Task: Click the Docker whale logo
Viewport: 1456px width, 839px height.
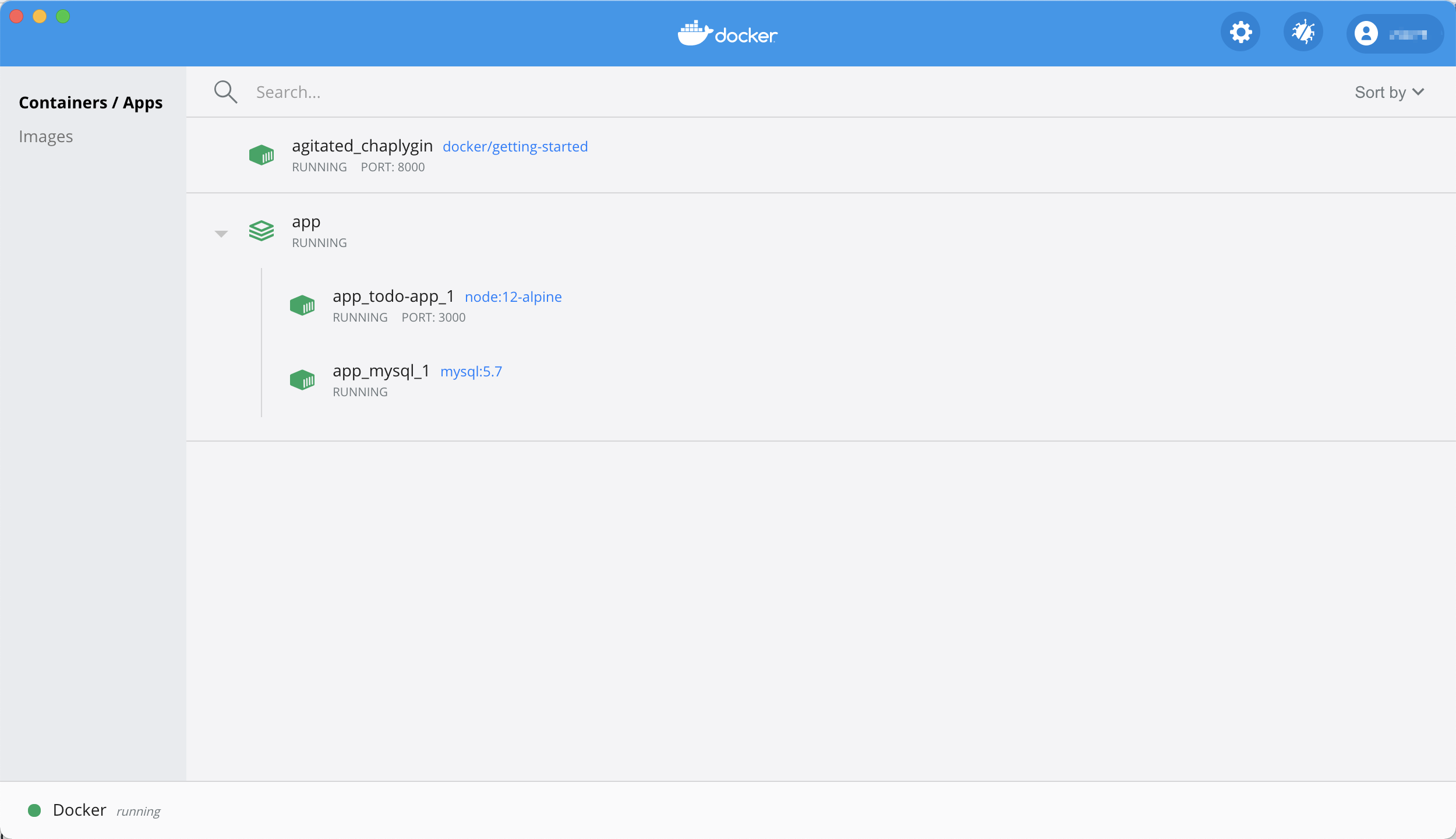Action: coord(727,34)
